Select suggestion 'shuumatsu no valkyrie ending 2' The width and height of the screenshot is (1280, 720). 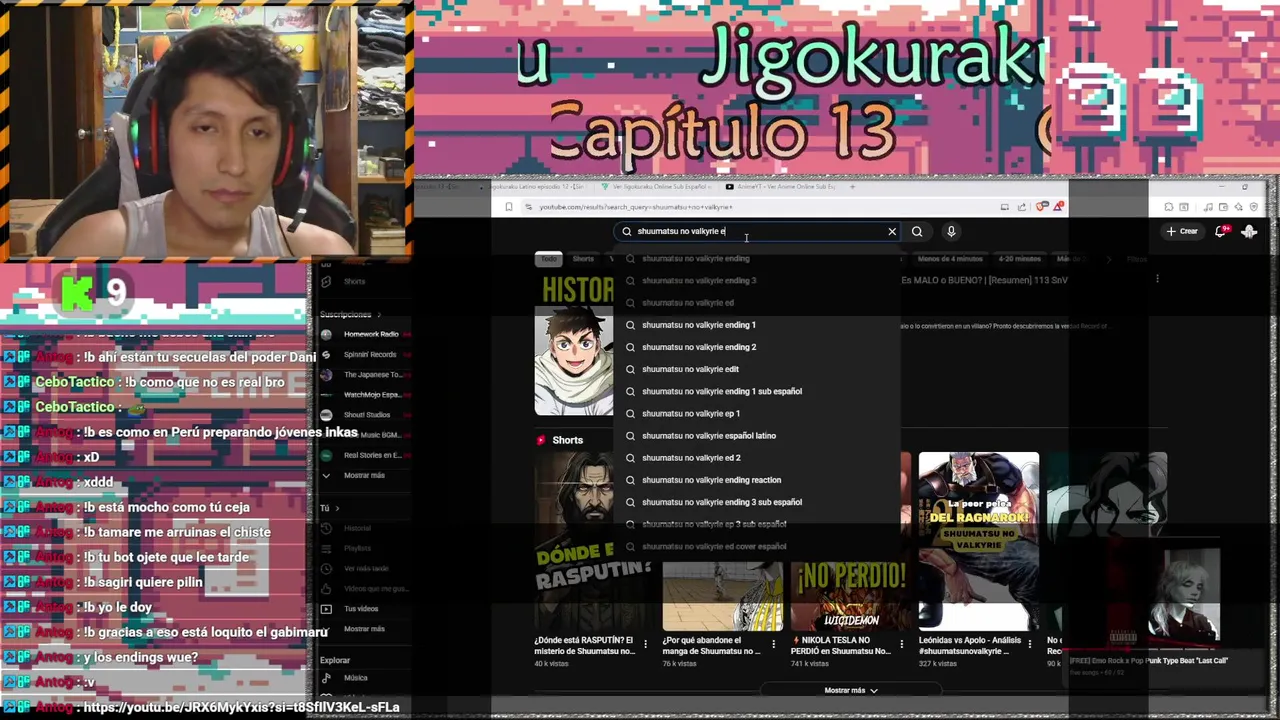758,347
